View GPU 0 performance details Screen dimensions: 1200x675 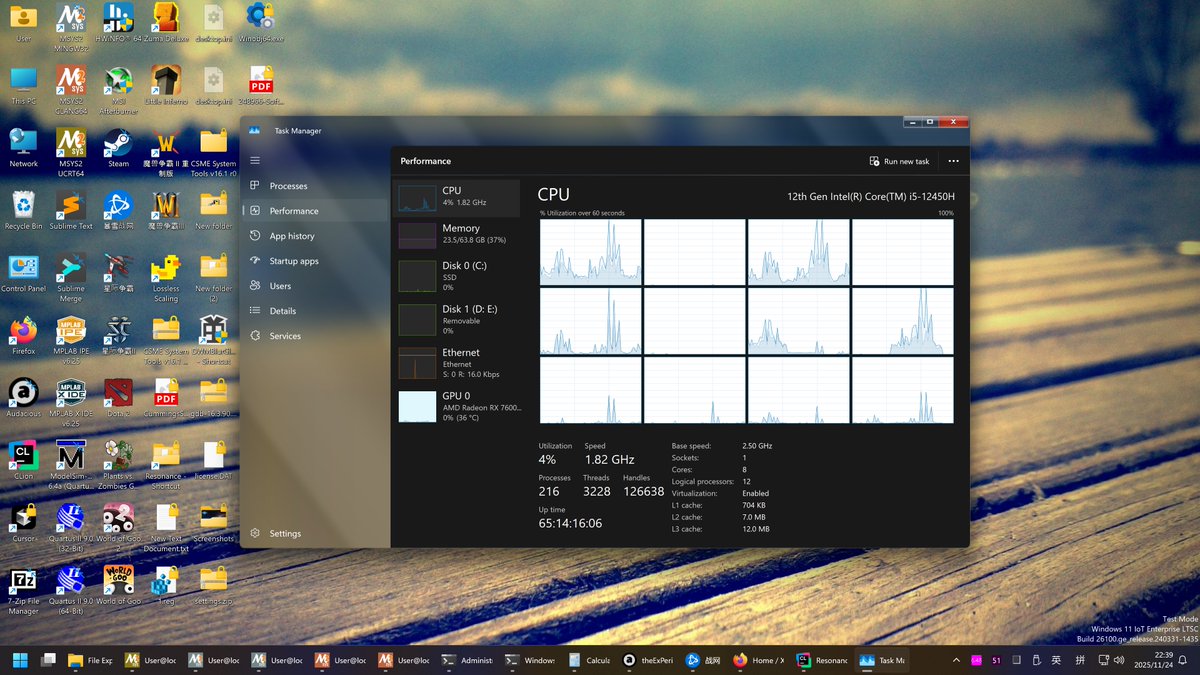point(457,406)
